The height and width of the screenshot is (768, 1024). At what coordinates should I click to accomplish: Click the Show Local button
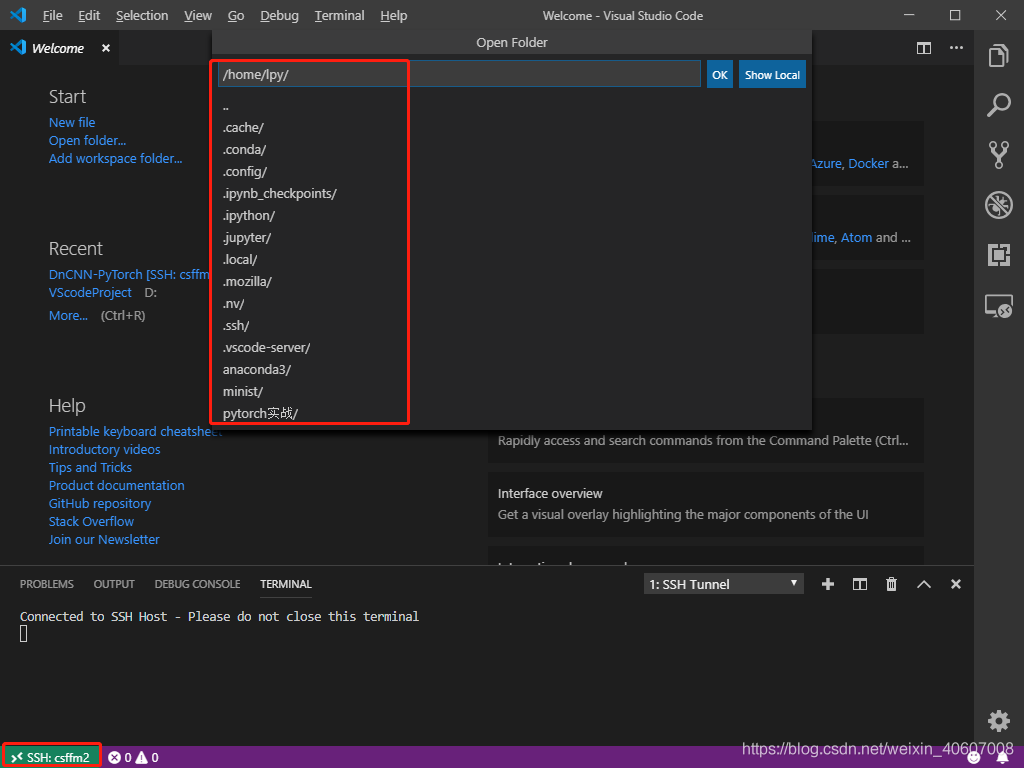coord(772,75)
